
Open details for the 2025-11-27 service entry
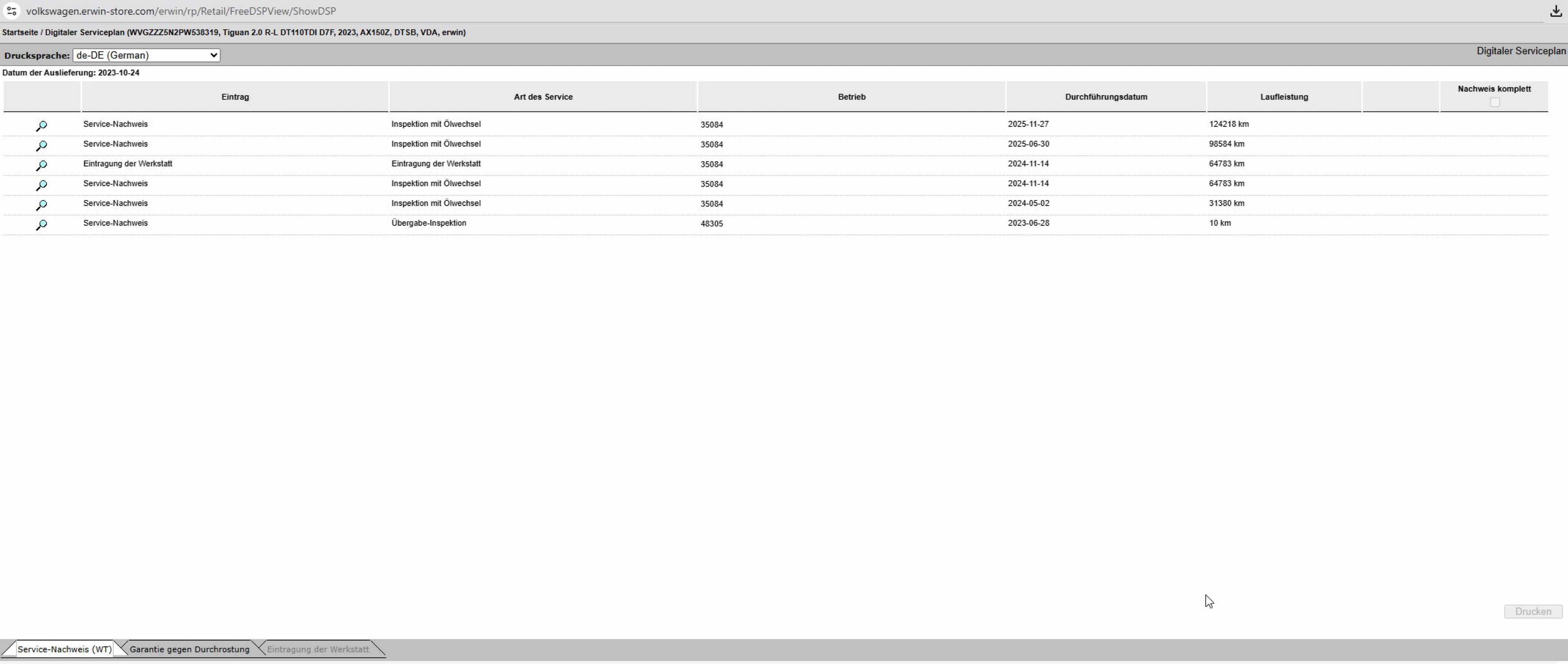[41, 126]
